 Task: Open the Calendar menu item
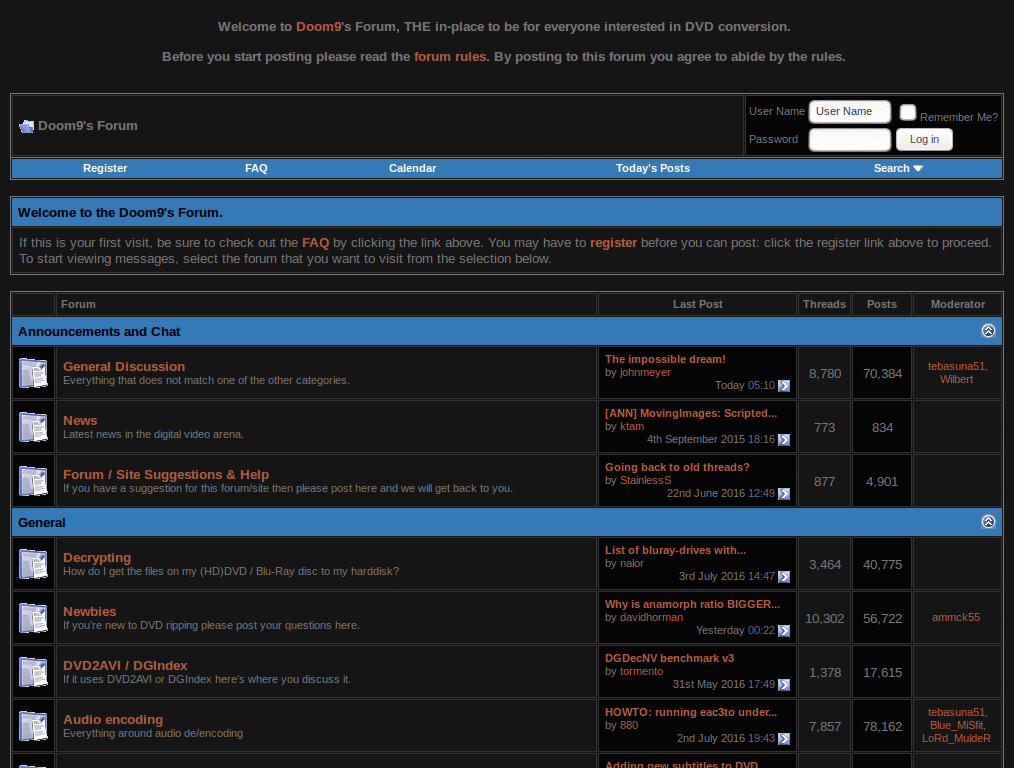412,168
